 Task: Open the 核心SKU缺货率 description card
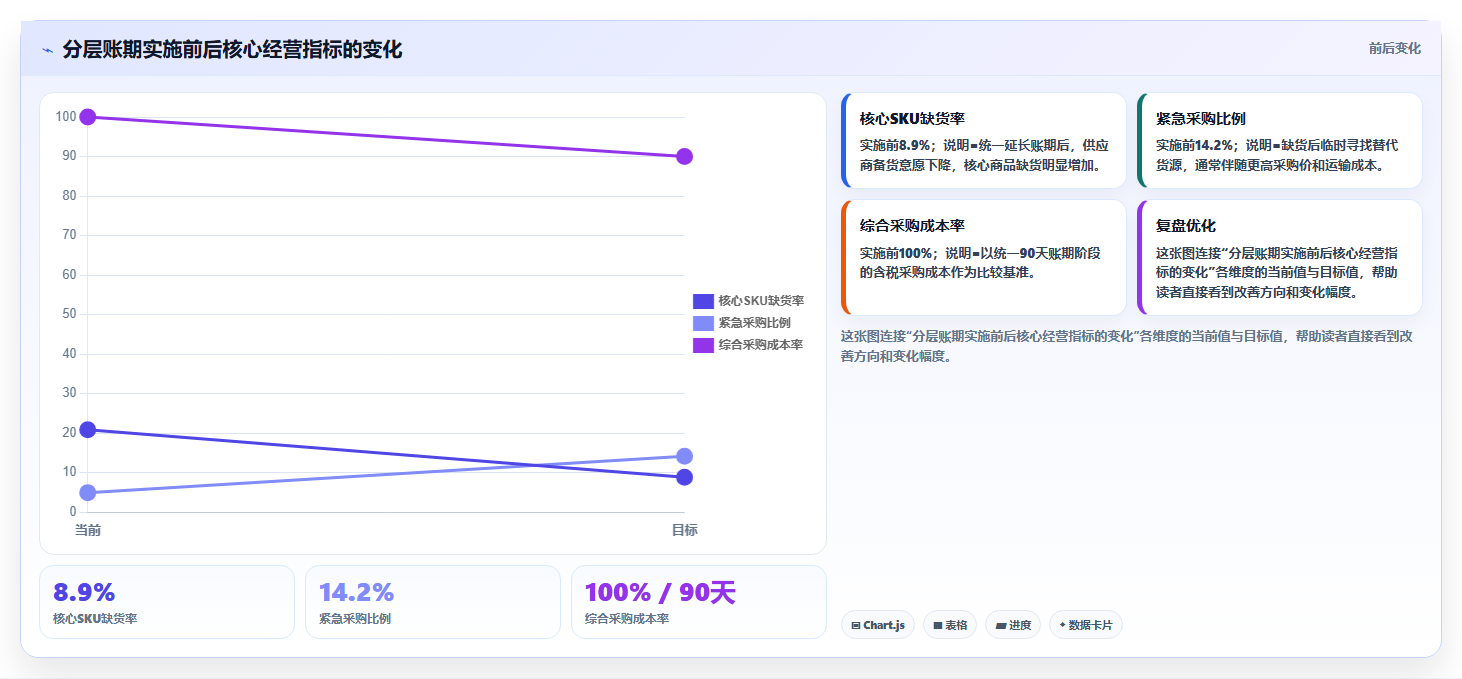click(984, 141)
